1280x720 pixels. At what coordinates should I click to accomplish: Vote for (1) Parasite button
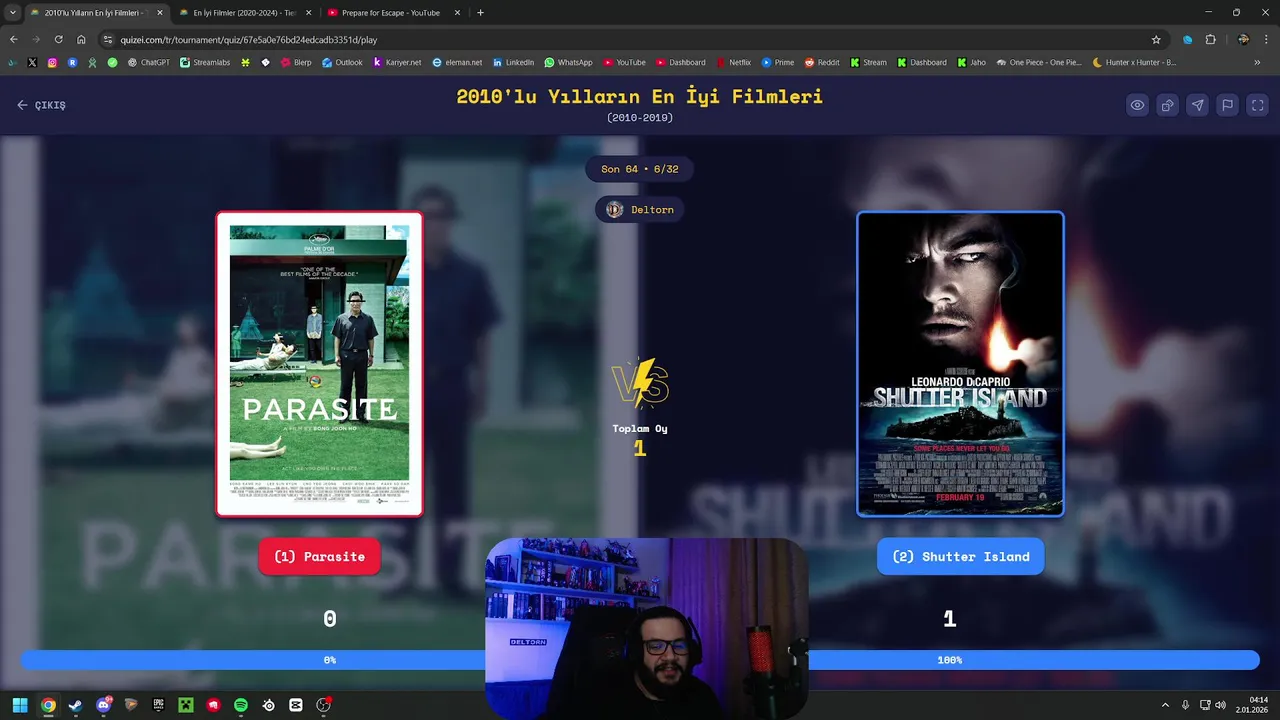[x=320, y=557]
